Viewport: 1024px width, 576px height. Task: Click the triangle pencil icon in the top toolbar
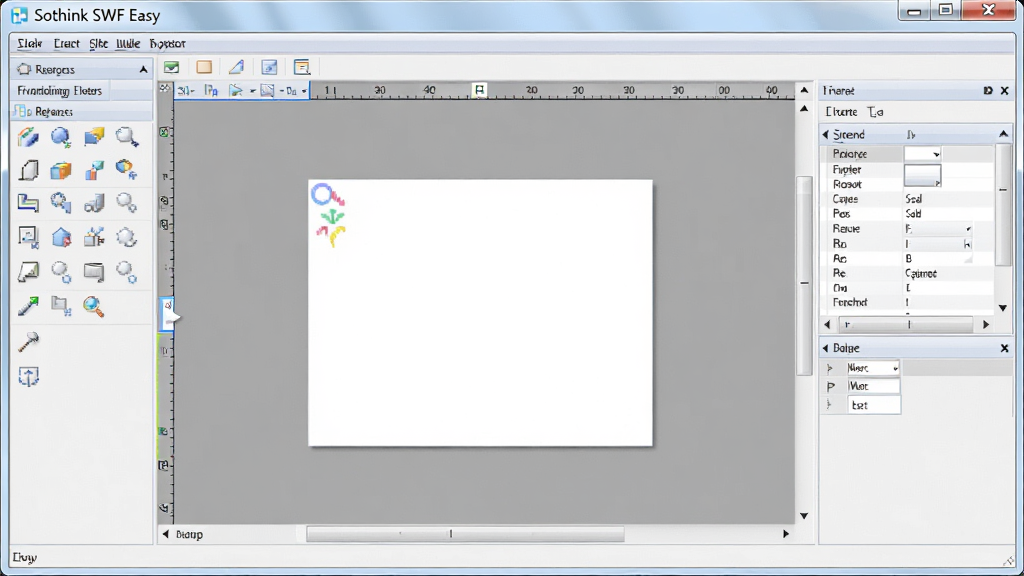click(236, 67)
